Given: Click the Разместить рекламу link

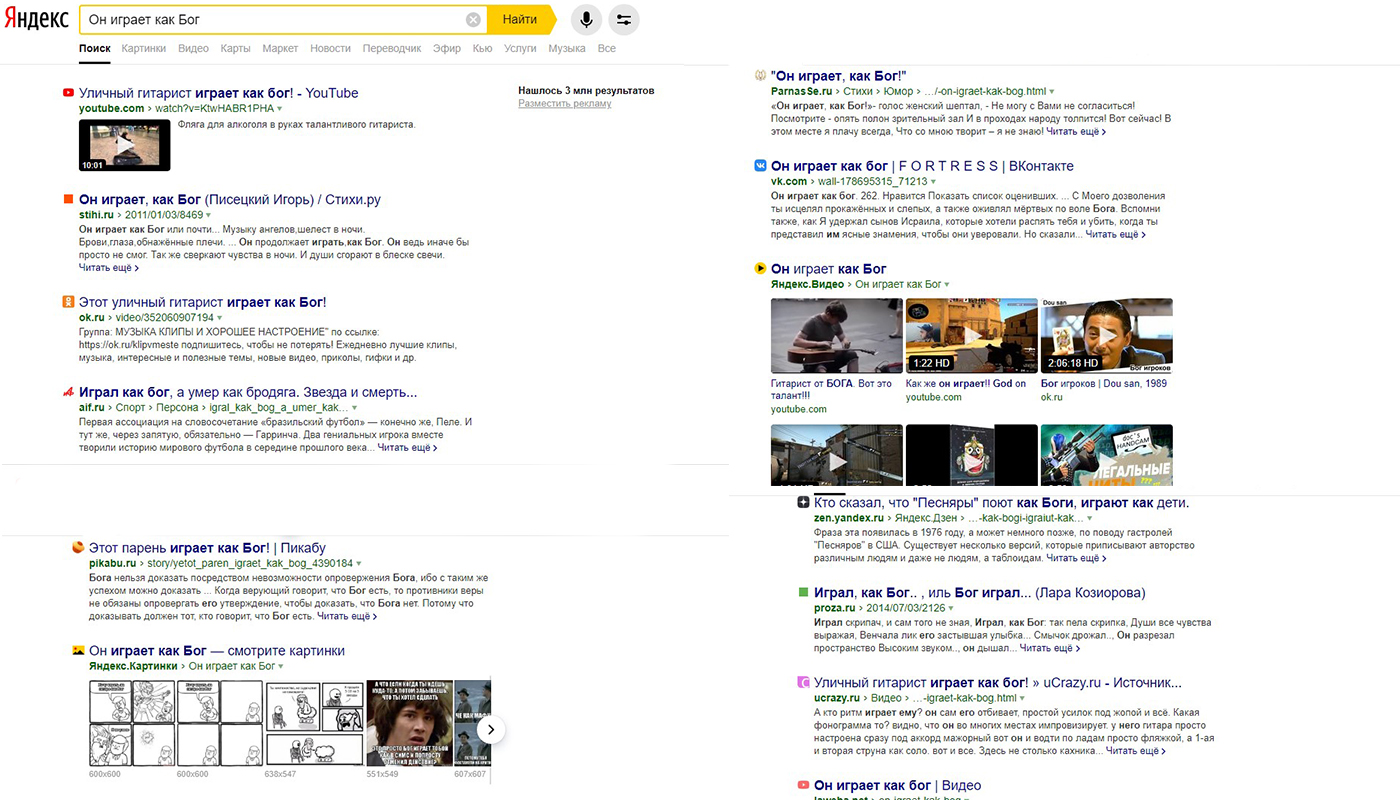Looking at the screenshot, I should click(x=564, y=104).
